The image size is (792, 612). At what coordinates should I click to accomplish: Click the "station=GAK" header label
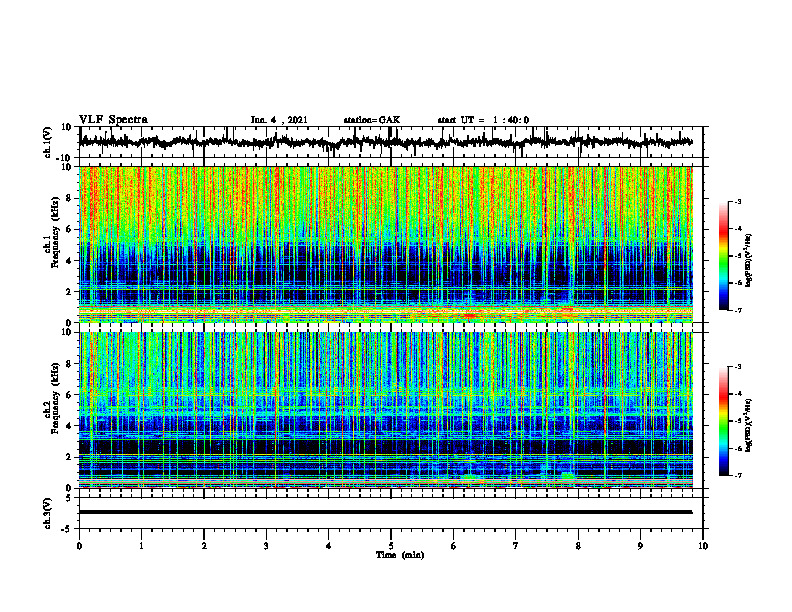point(372,120)
